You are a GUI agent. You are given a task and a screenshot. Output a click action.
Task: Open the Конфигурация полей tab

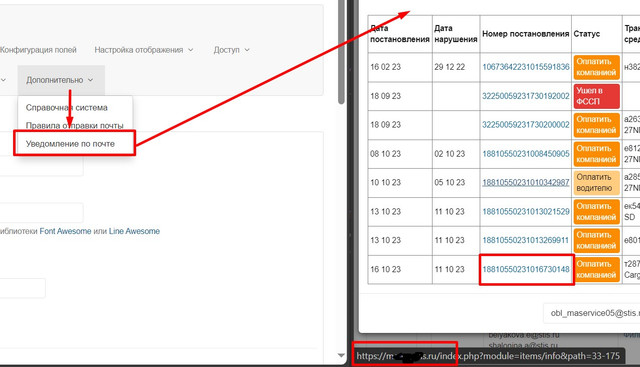[38, 50]
